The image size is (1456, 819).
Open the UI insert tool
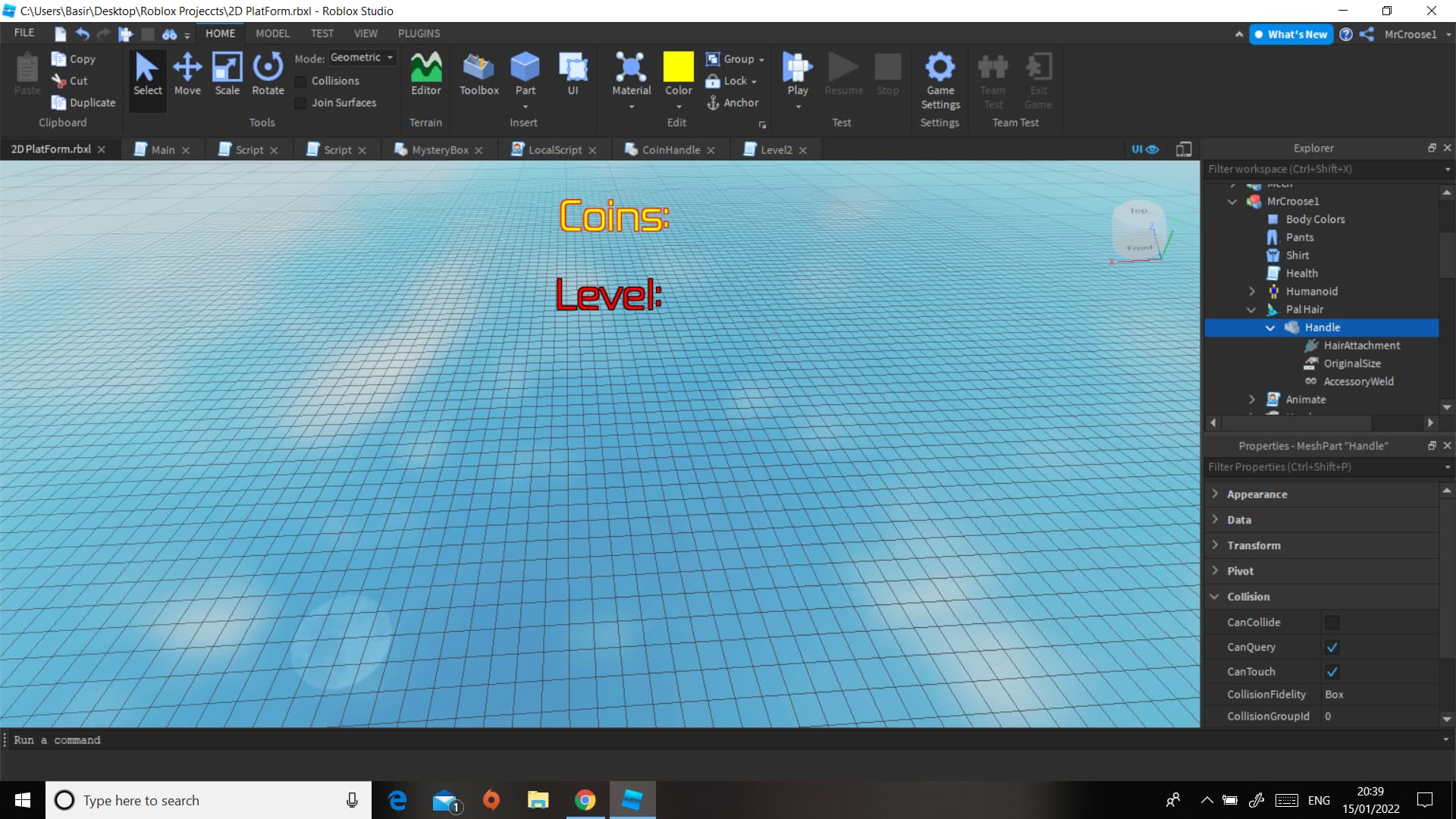click(x=573, y=74)
